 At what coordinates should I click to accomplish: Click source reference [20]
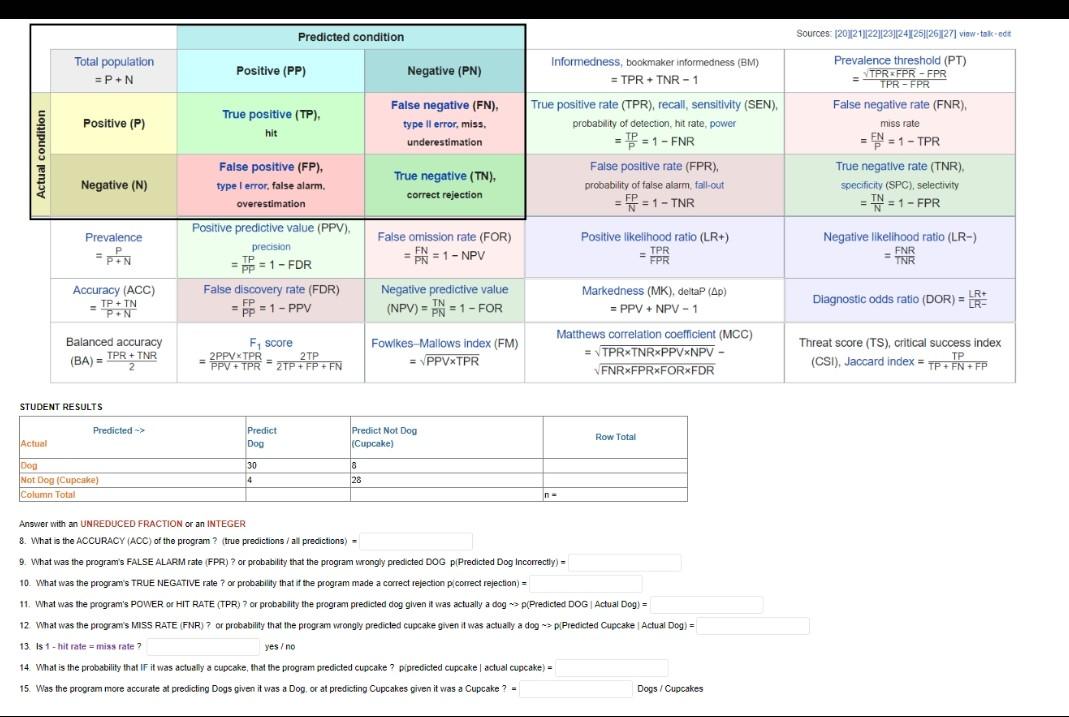point(842,33)
